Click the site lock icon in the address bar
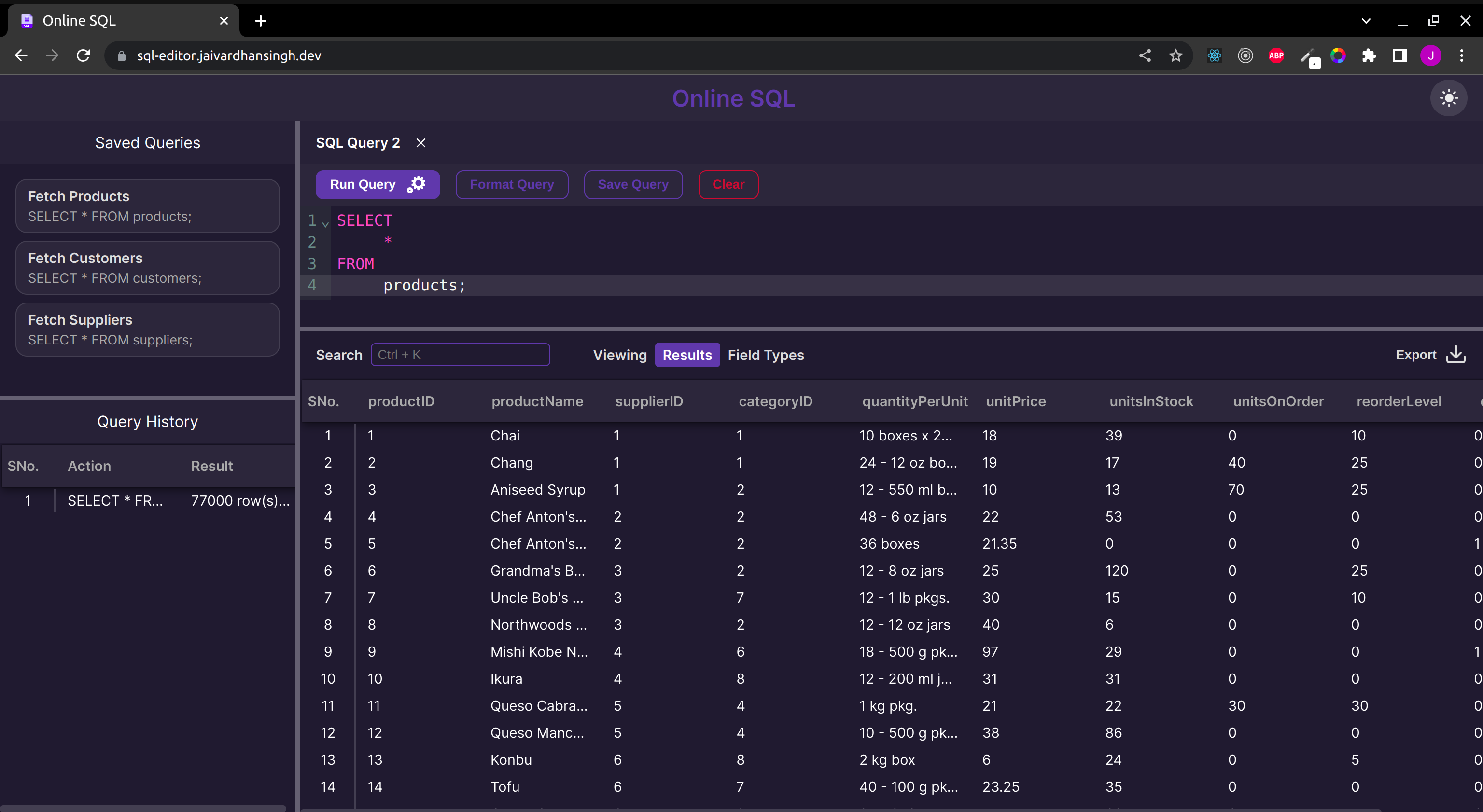1483x812 pixels. tap(122, 56)
